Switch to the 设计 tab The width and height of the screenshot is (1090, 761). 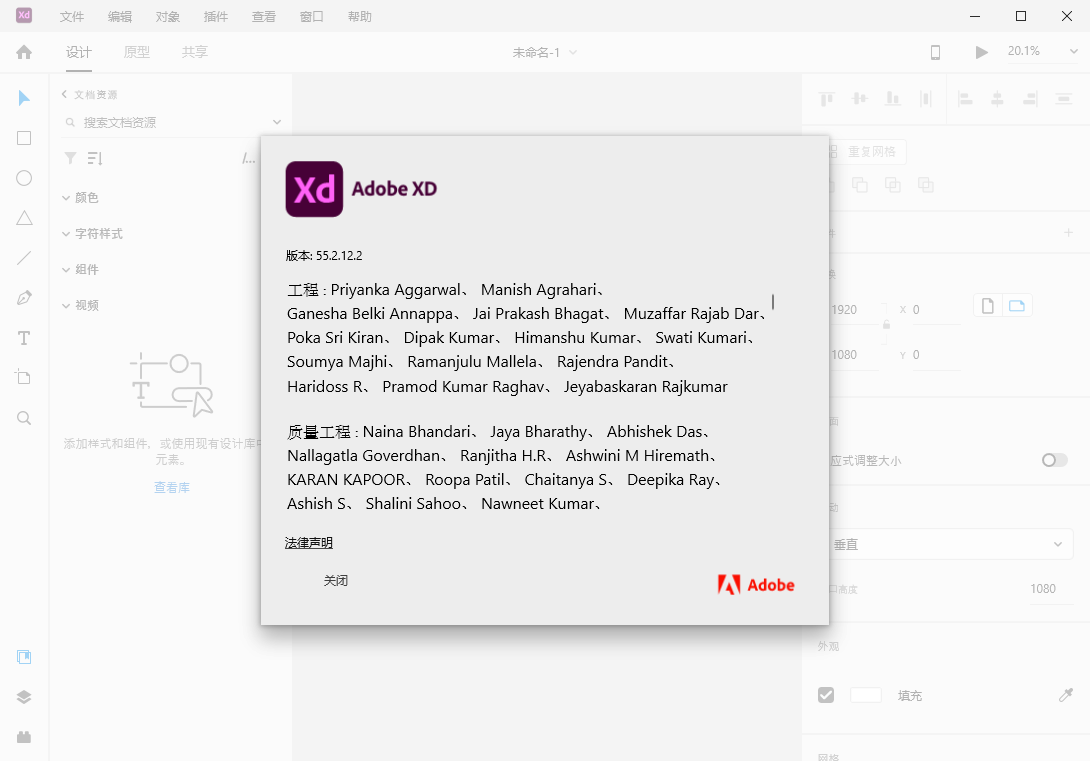[79, 52]
